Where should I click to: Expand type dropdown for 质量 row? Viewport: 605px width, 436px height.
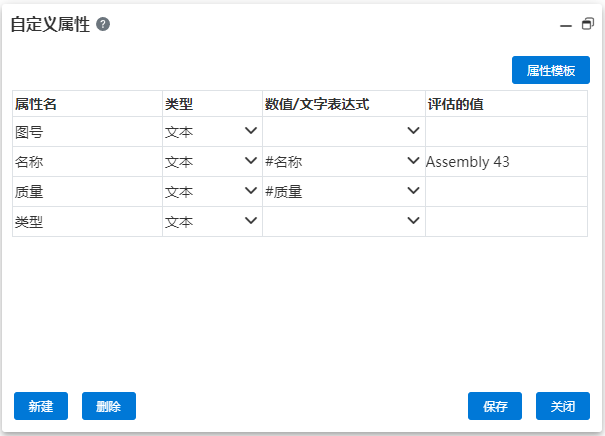[x=251, y=190]
